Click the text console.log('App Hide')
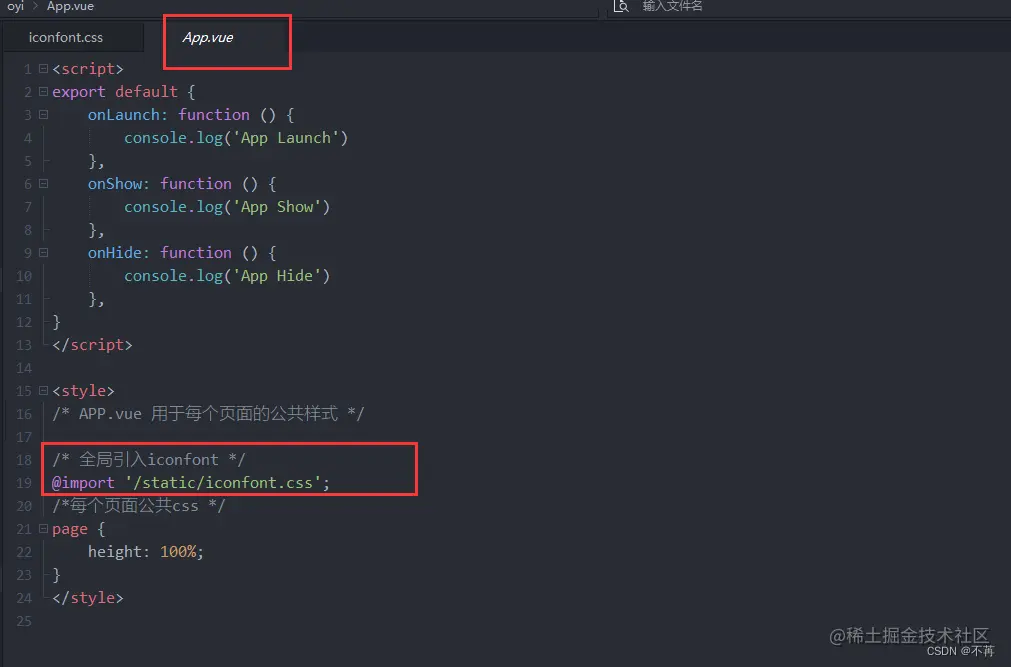 (x=227, y=276)
